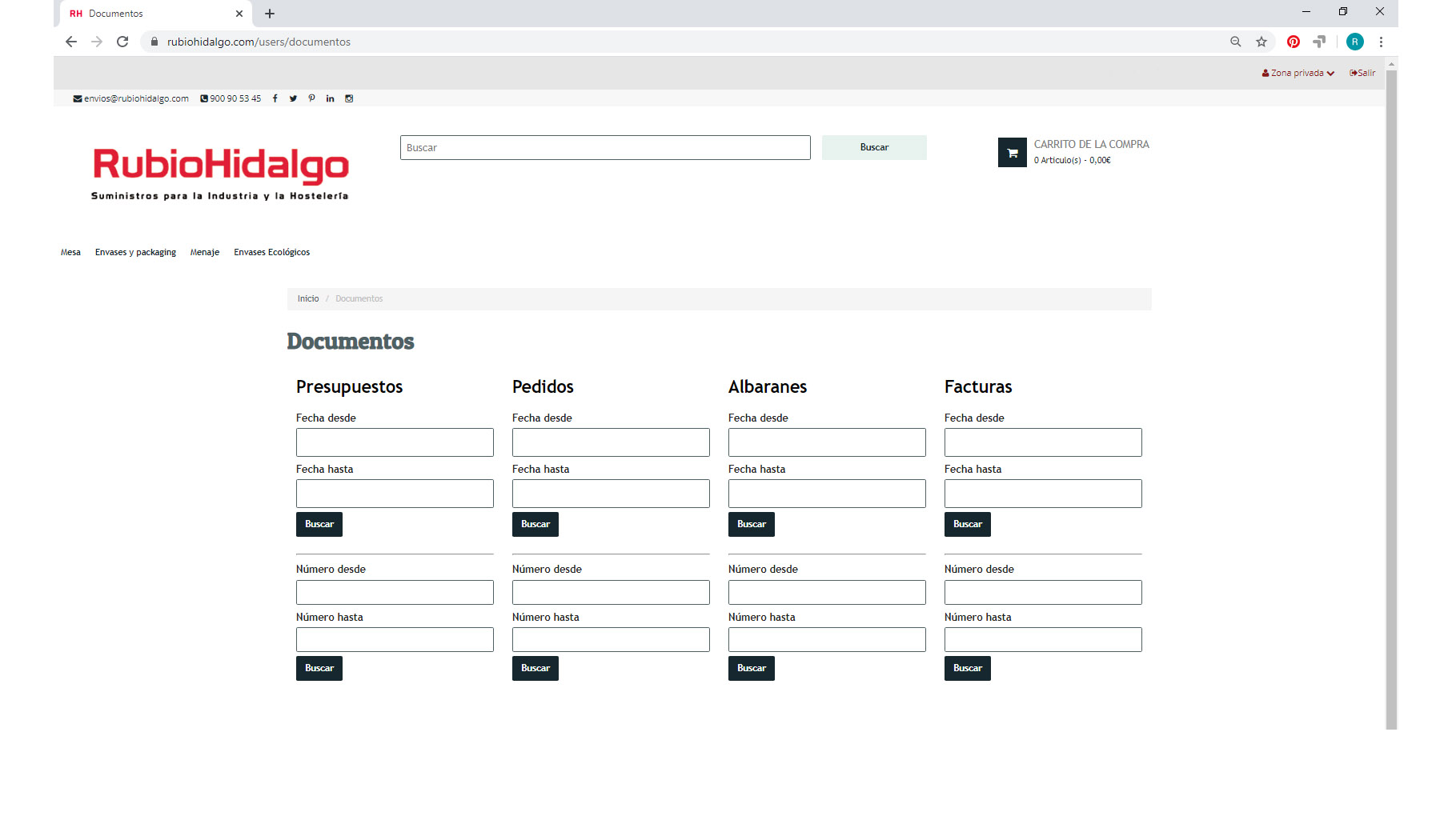Focus Pedidos Número hasta field
Viewport: 1452px width, 840px height.
coord(611,639)
